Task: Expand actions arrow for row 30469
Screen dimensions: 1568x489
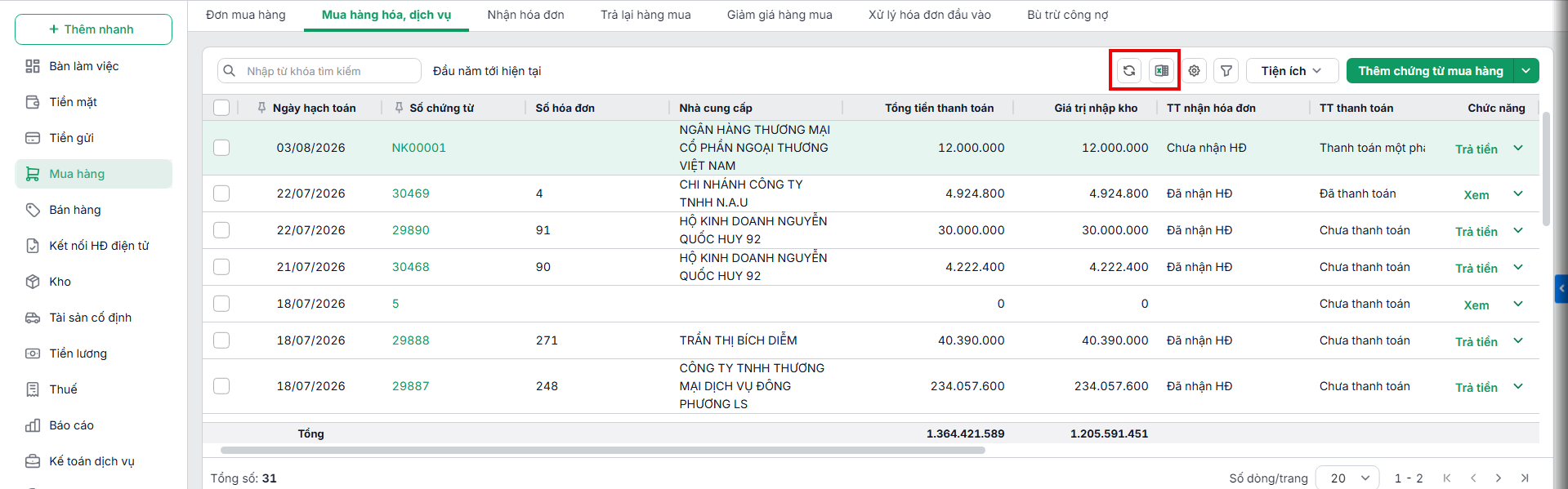Action: tap(1518, 193)
